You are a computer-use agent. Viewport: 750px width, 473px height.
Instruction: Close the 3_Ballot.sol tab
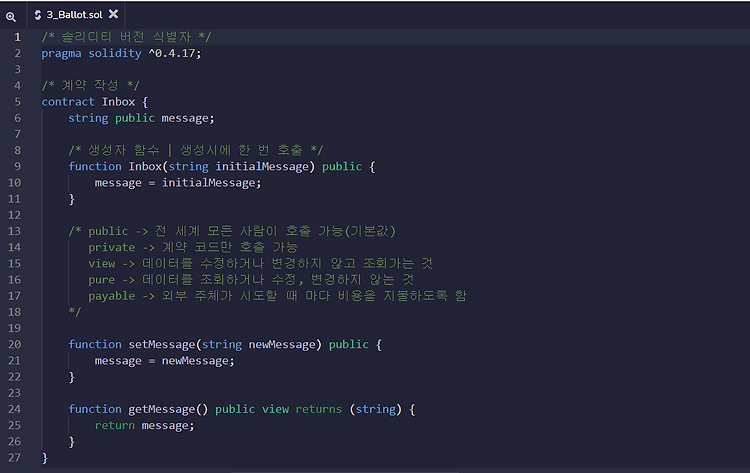point(113,14)
